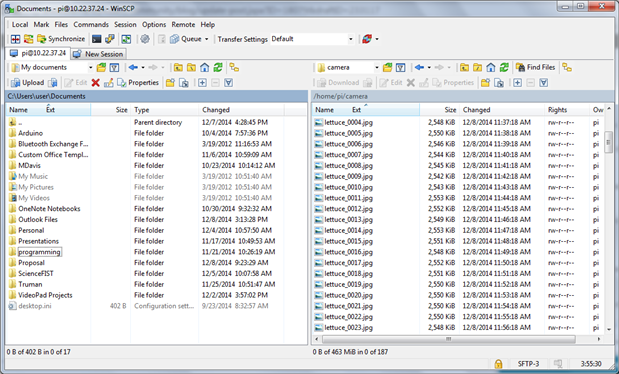Open the Commands menu
619x374 pixels.
tap(91, 24)
